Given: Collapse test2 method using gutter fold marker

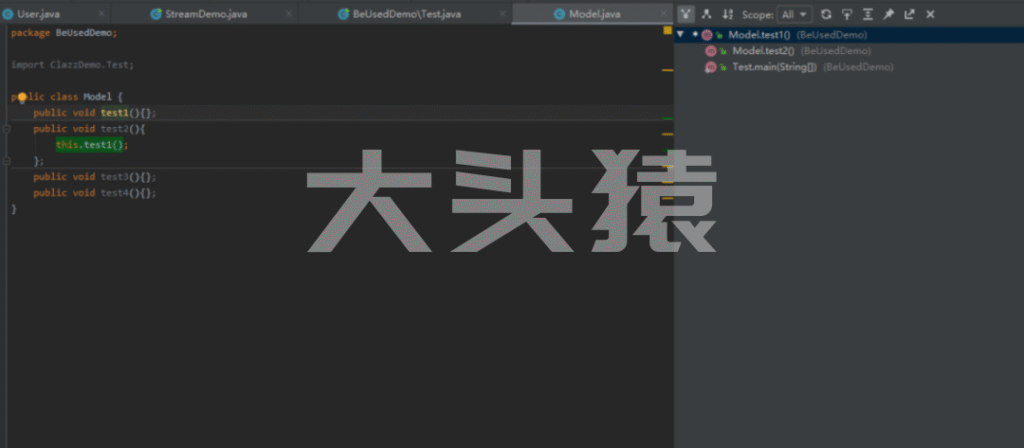Looking at the screenshot, I should pyautogui.click(x=7, y=129).
